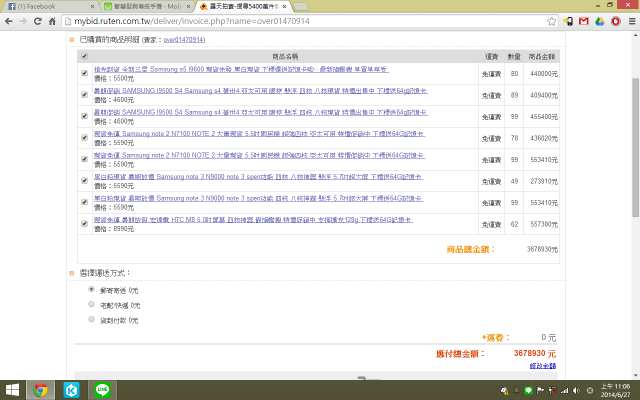This screenshot has width=640, height=400.
Task: Open the LINE taskbar icon
Action: pyautogui.click(x=102, y=390)
